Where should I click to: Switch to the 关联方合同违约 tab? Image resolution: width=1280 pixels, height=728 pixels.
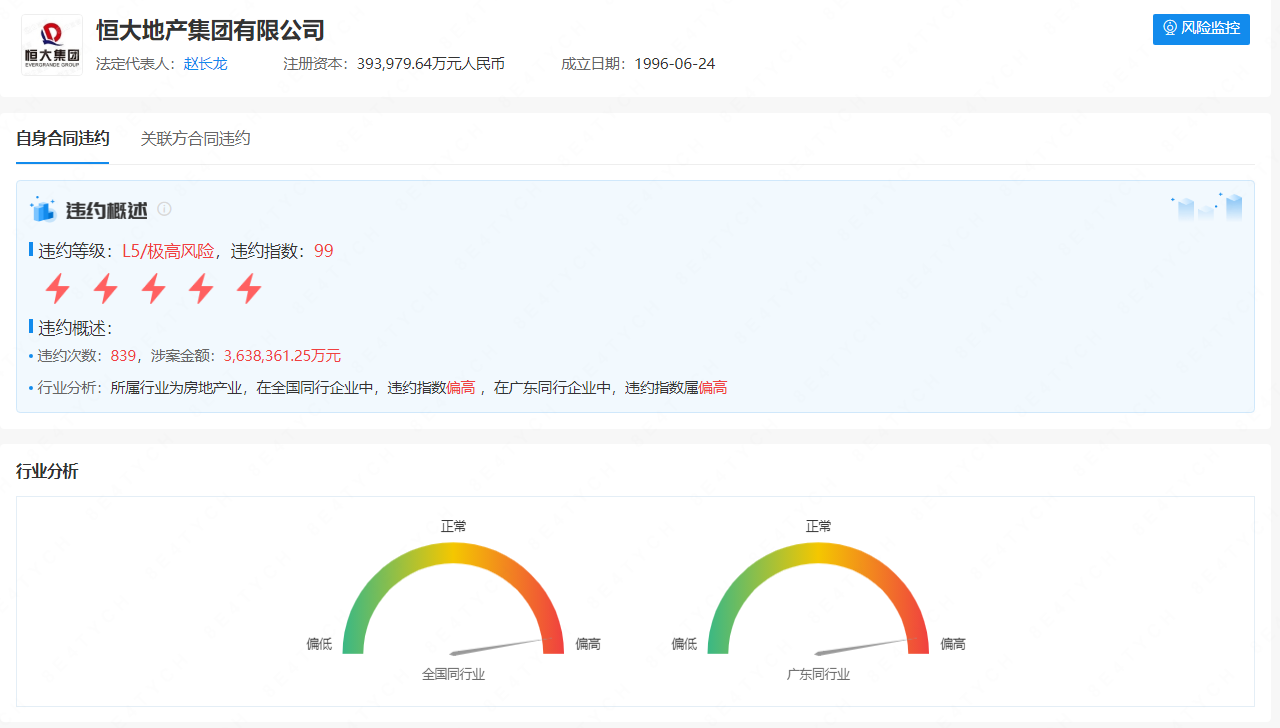195,139
